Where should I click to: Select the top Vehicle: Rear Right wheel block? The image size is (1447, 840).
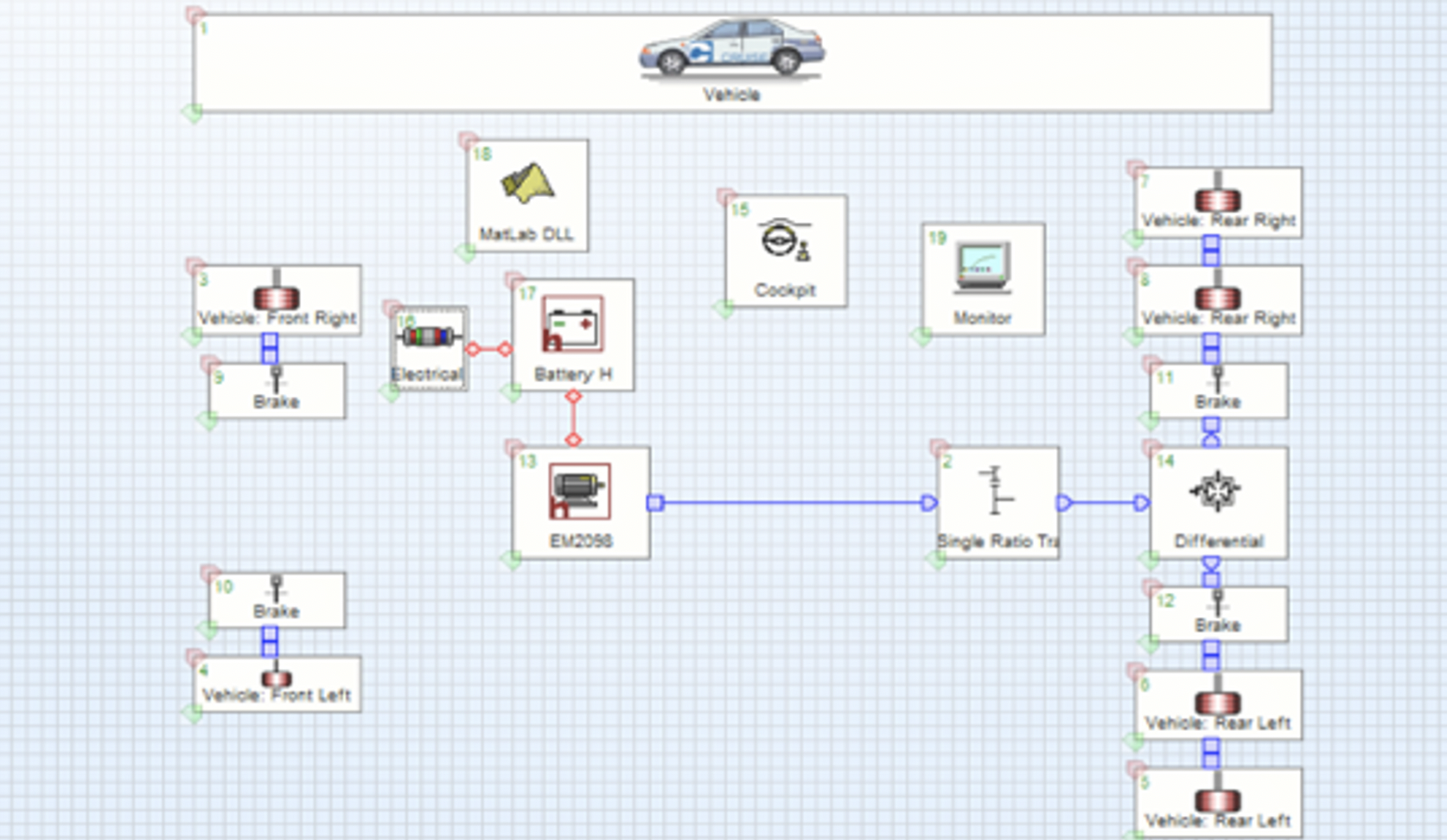1218,202
